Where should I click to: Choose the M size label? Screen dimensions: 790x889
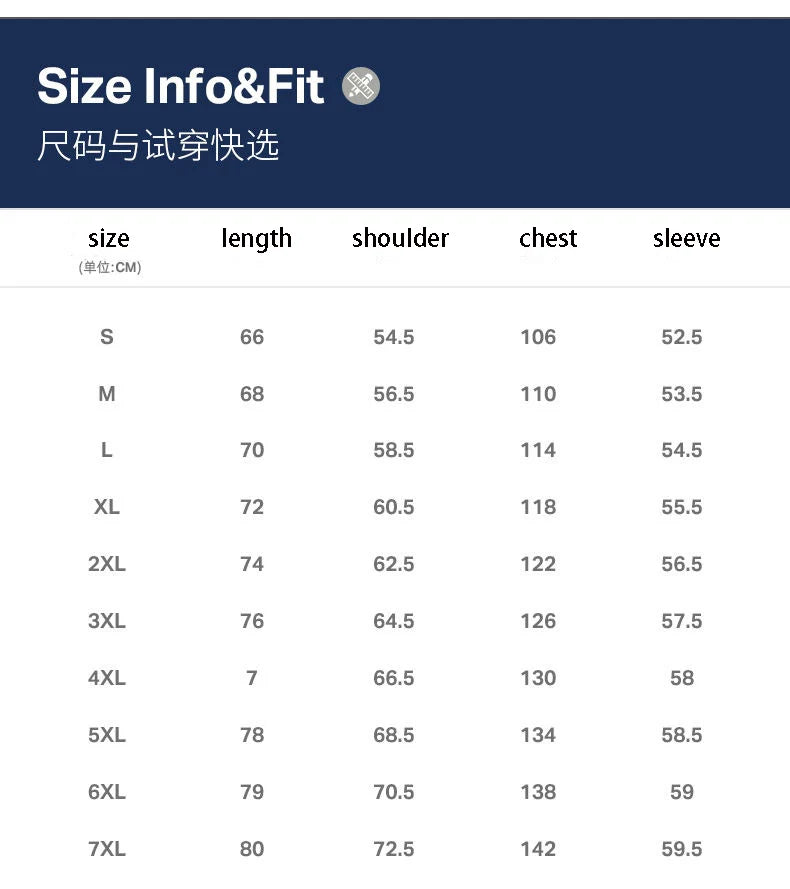click(107, 394)
